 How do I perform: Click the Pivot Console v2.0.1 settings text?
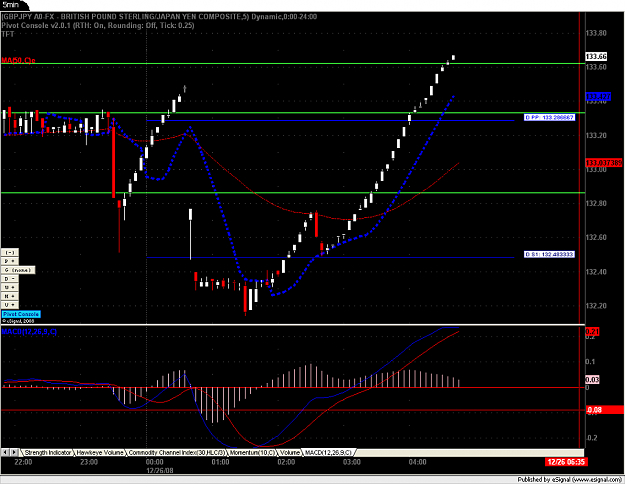coord(98,26)
